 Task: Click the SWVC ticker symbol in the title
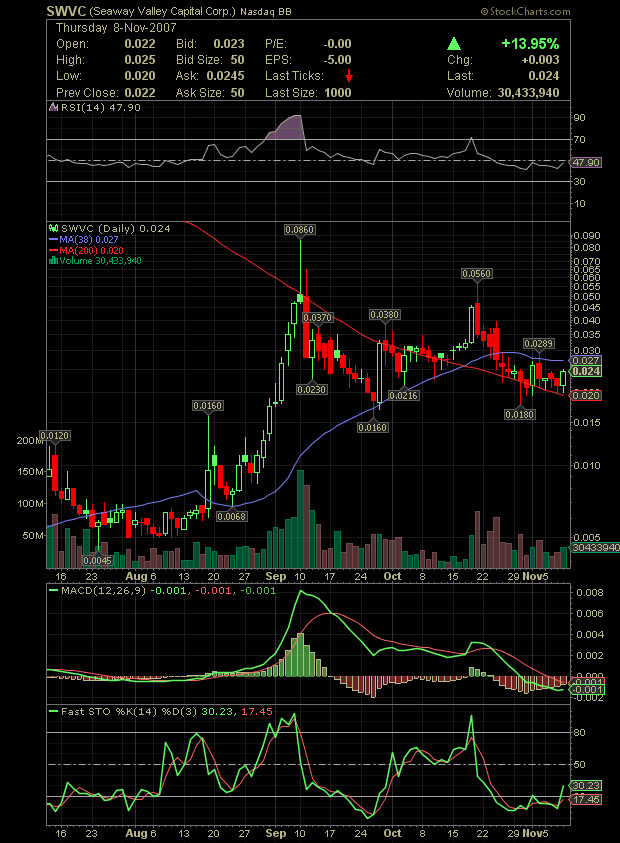(66, 11)
